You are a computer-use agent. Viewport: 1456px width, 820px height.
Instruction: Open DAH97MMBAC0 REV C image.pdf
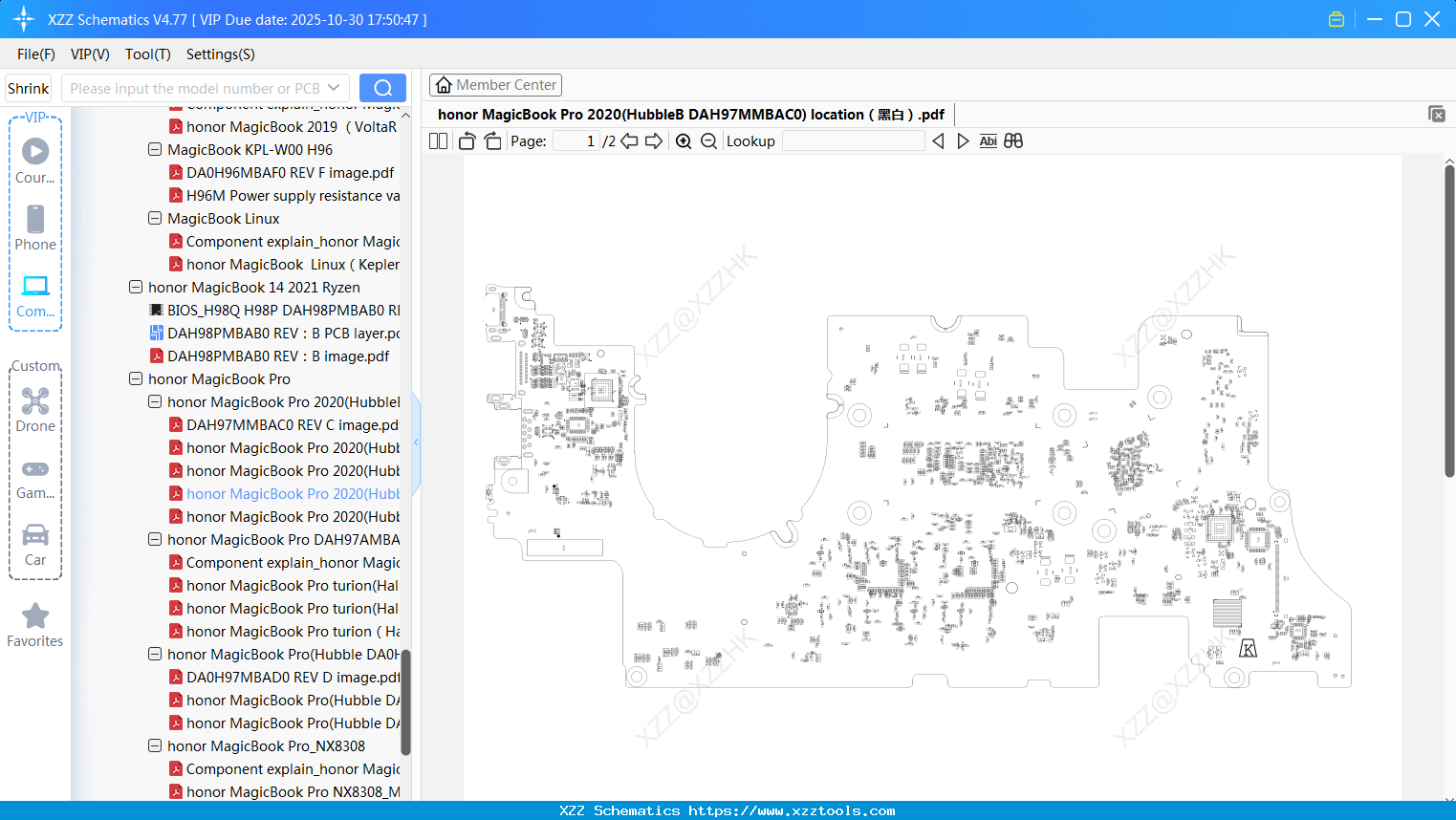(283, 425)
